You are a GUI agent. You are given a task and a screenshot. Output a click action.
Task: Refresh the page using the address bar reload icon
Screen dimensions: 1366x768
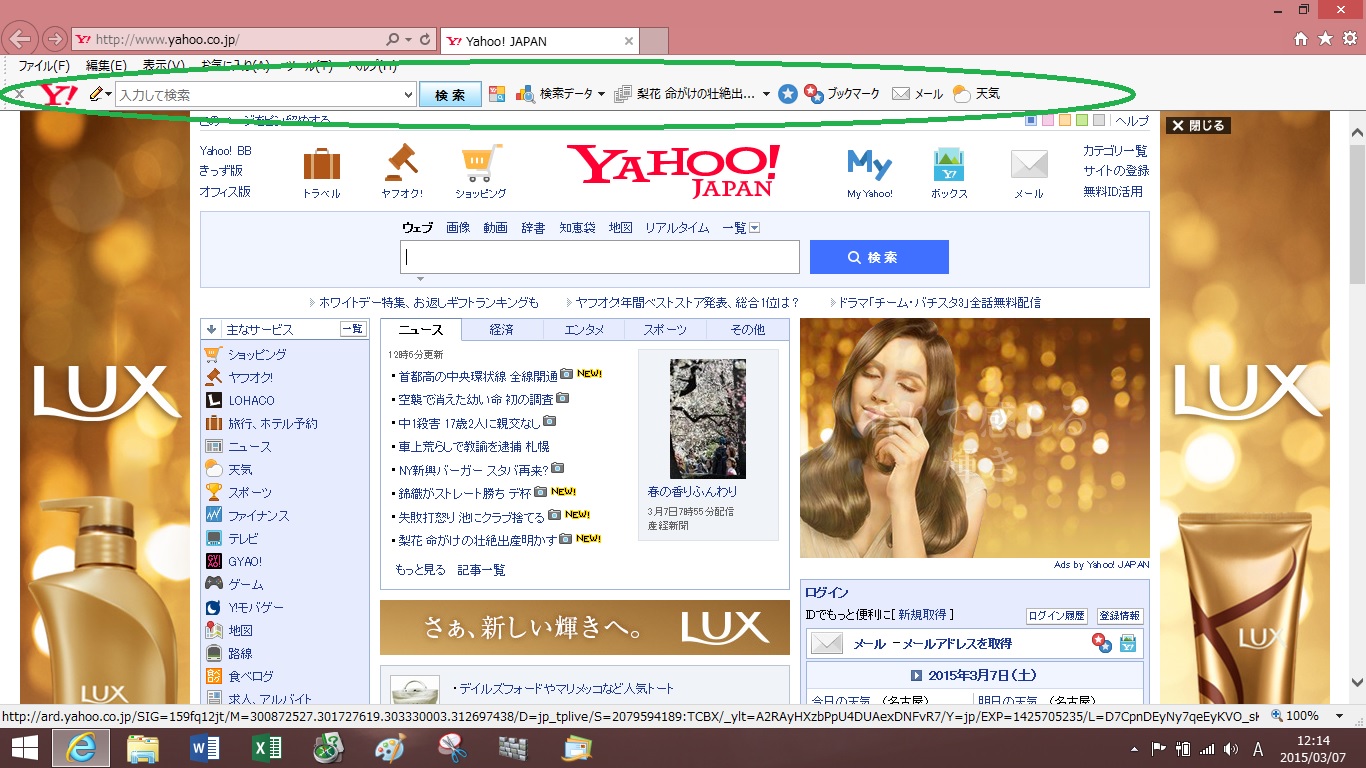[426, 40]
